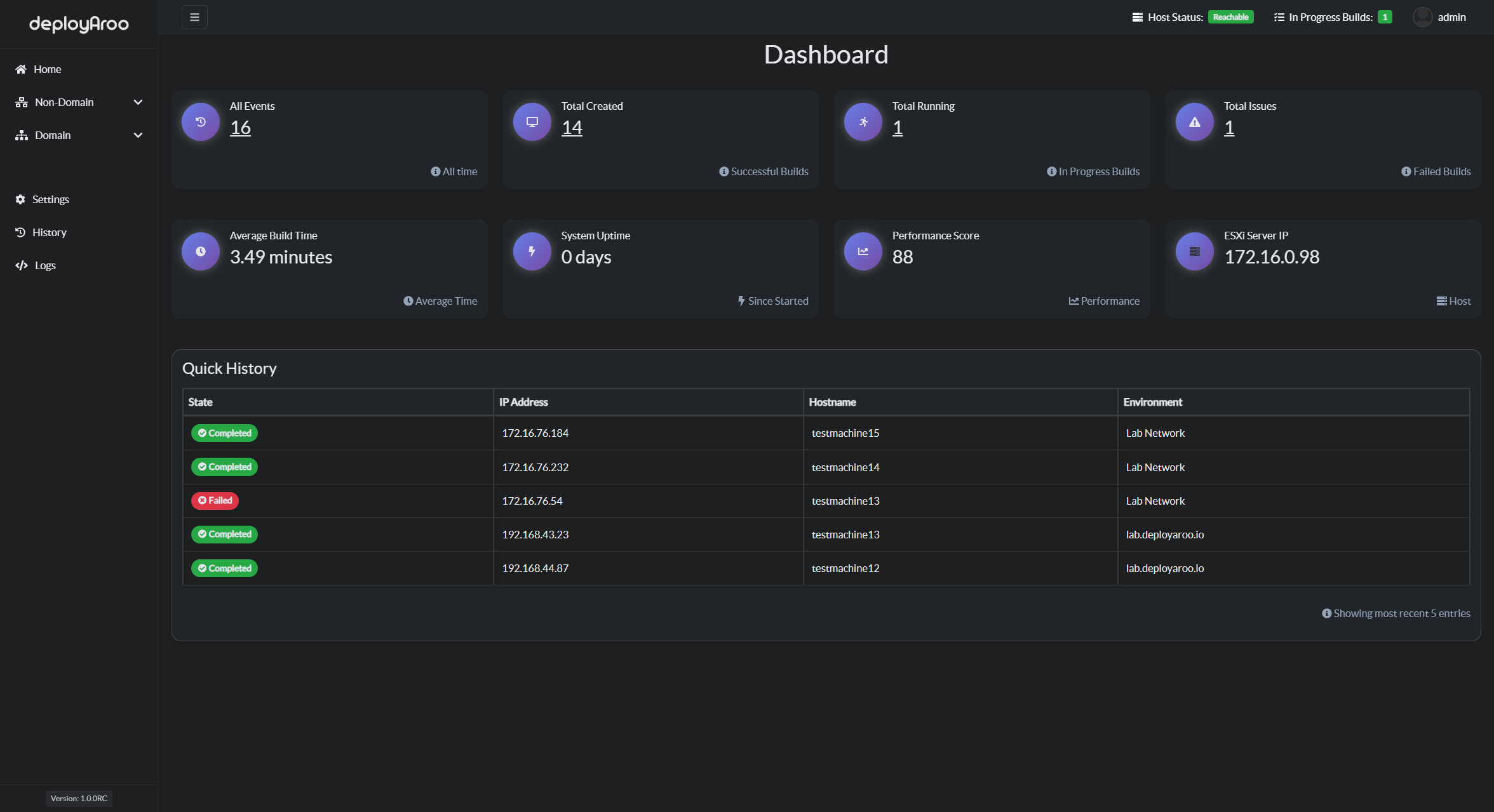Screen dimensions: 1494x812
Task: Click the ESXi Server IP terminal icon
Action: [1193, 251]
